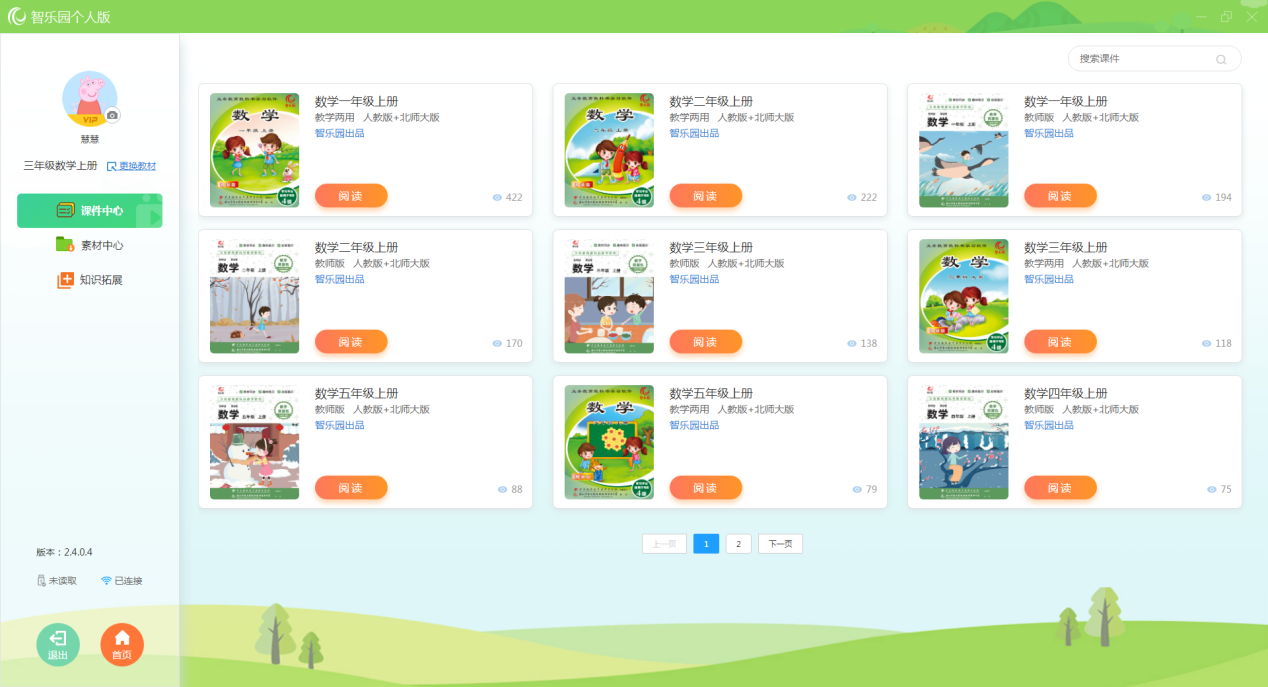The image size is (1268, 687).
Task: Open 课件中心 in the sidebar
Action: coord(90,211)
